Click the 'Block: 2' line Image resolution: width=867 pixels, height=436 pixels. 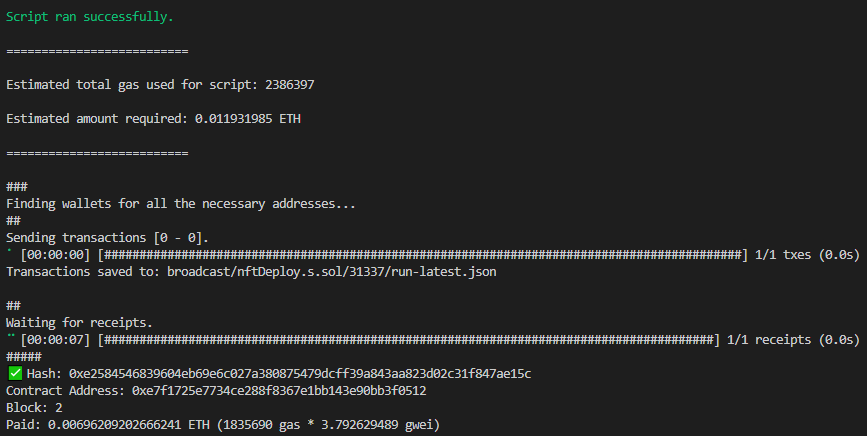click(33, 408)
